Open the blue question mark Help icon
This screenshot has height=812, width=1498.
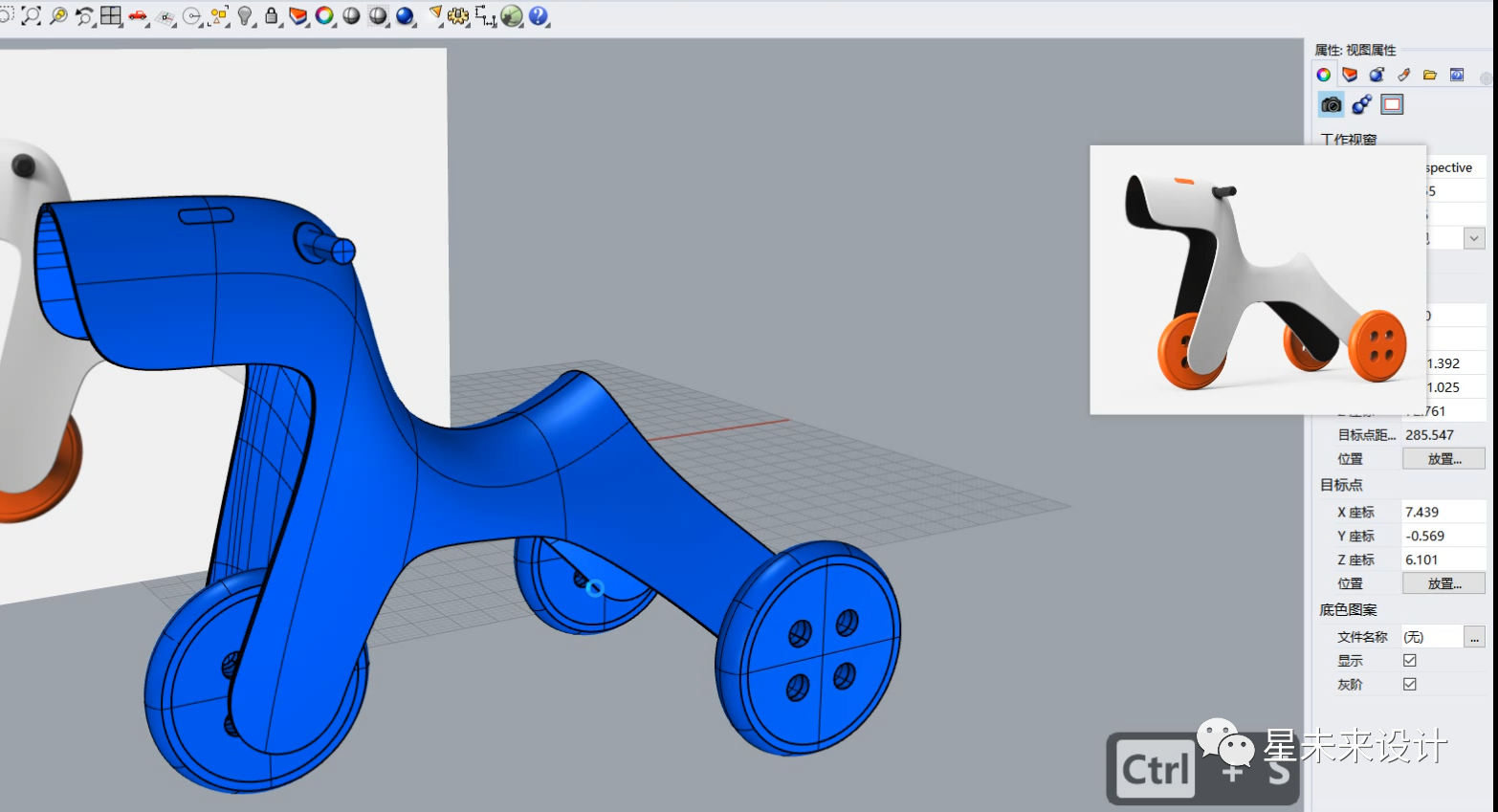pyautogui.click(x=539, y=16)
